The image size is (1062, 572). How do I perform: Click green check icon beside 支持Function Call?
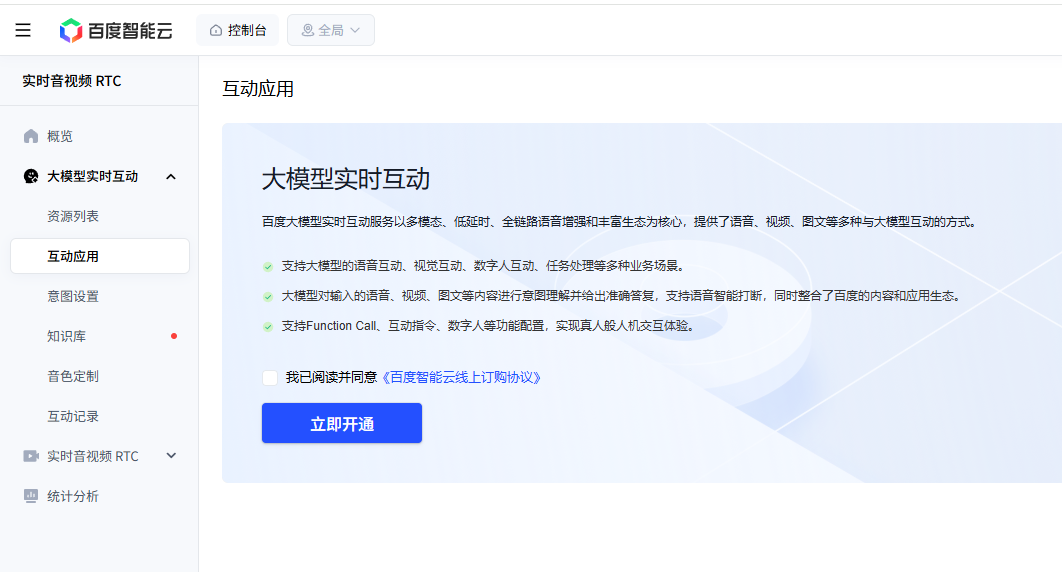click(268, 326)
